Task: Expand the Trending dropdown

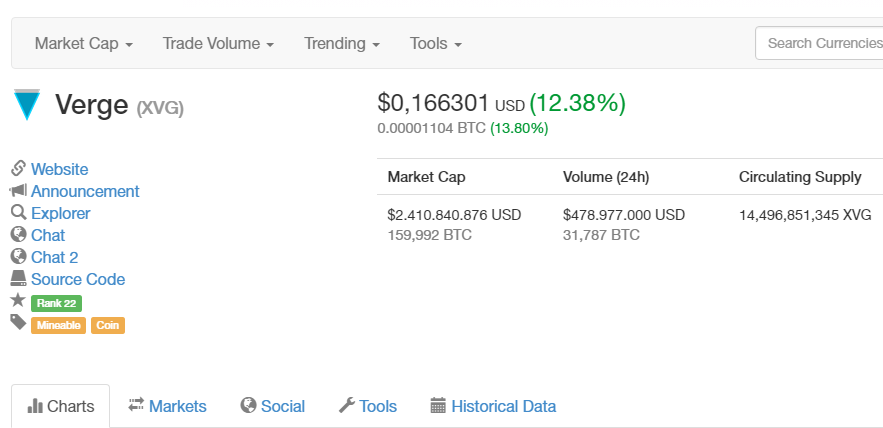Action: (x=342, y=44)
